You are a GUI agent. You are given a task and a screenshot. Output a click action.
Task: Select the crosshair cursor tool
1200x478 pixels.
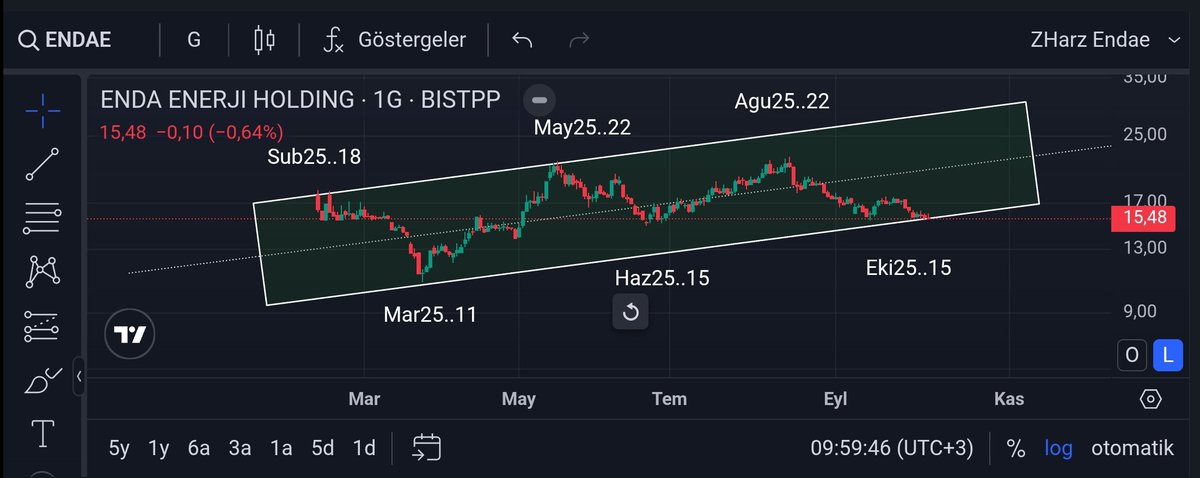pos(42,112)
